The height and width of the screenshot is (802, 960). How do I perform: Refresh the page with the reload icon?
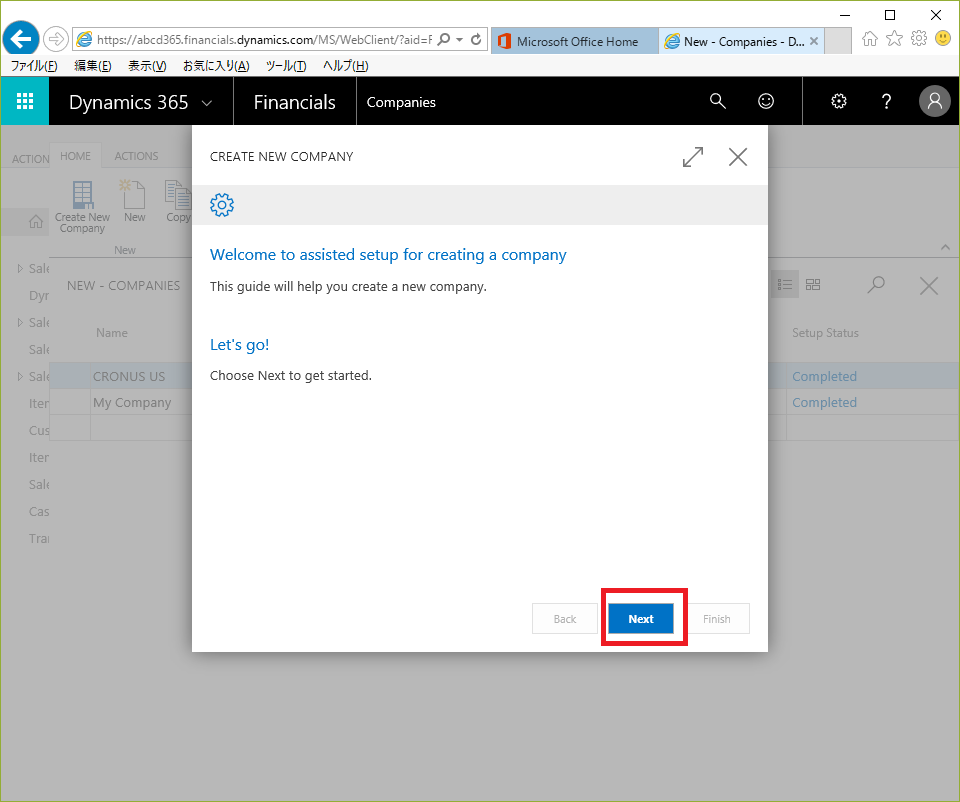(x=476, y=39)
